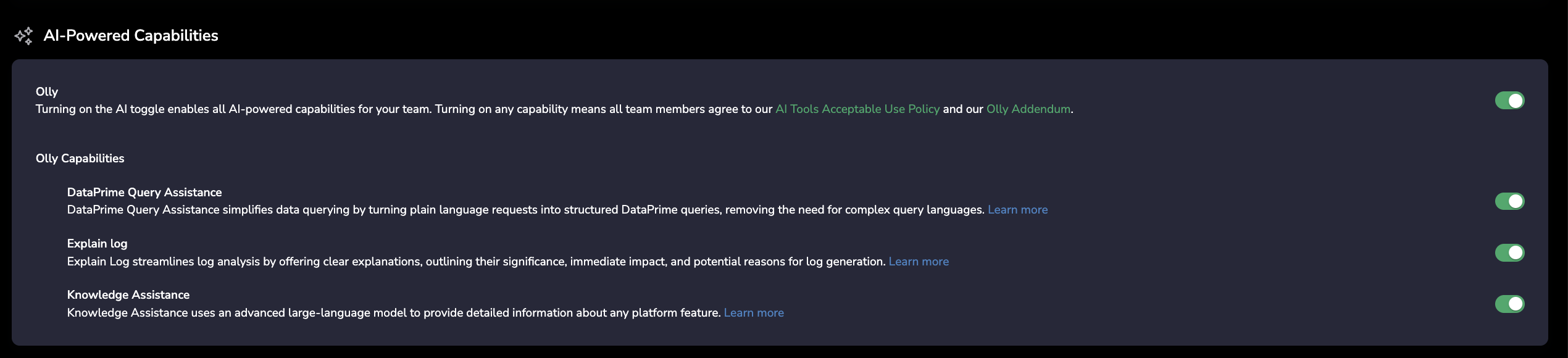Click the Olly Capabilities subheading
The image size is (1568, 358).
coord(80,159)
